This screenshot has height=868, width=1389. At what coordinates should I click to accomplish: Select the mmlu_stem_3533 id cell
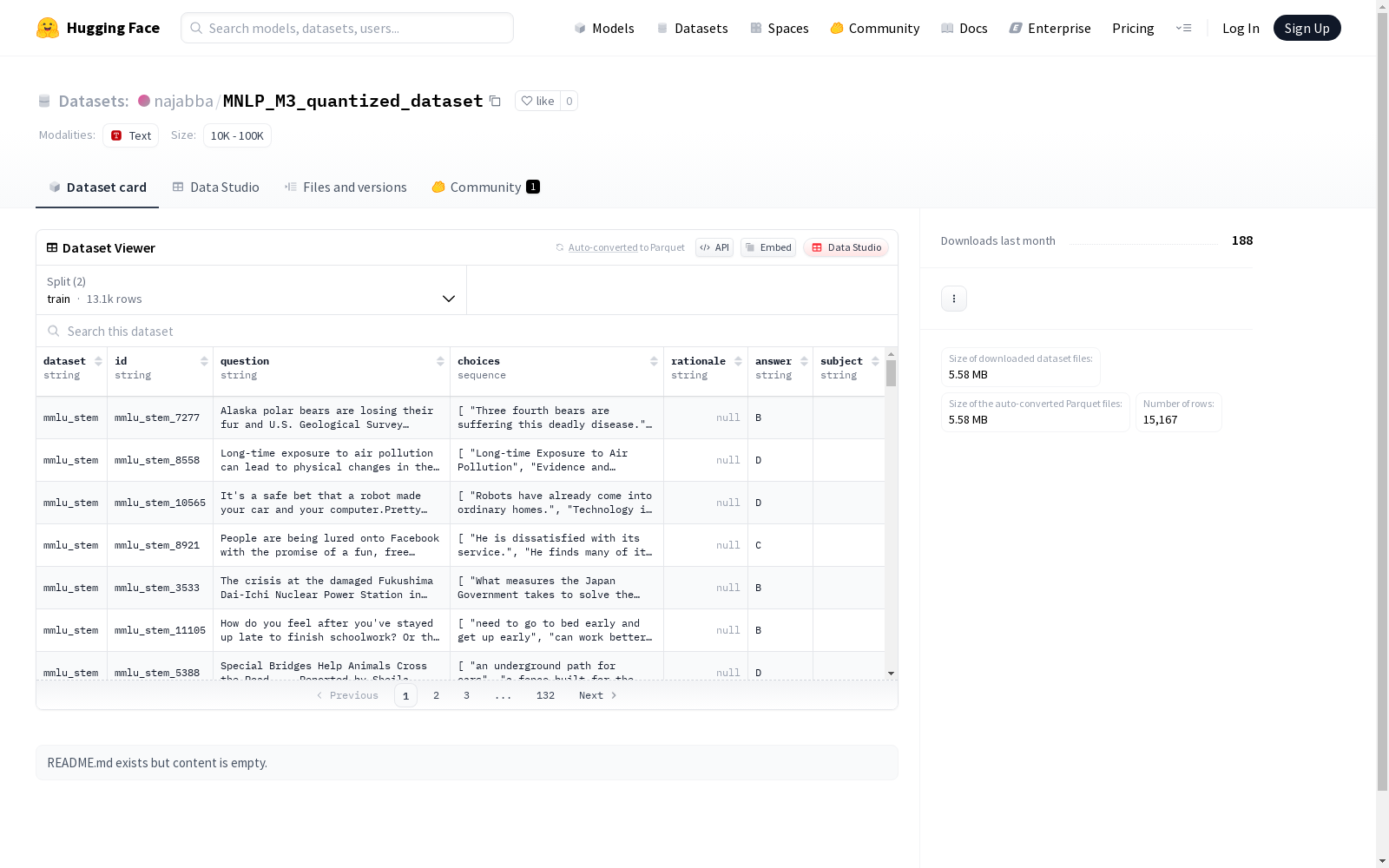160,588
